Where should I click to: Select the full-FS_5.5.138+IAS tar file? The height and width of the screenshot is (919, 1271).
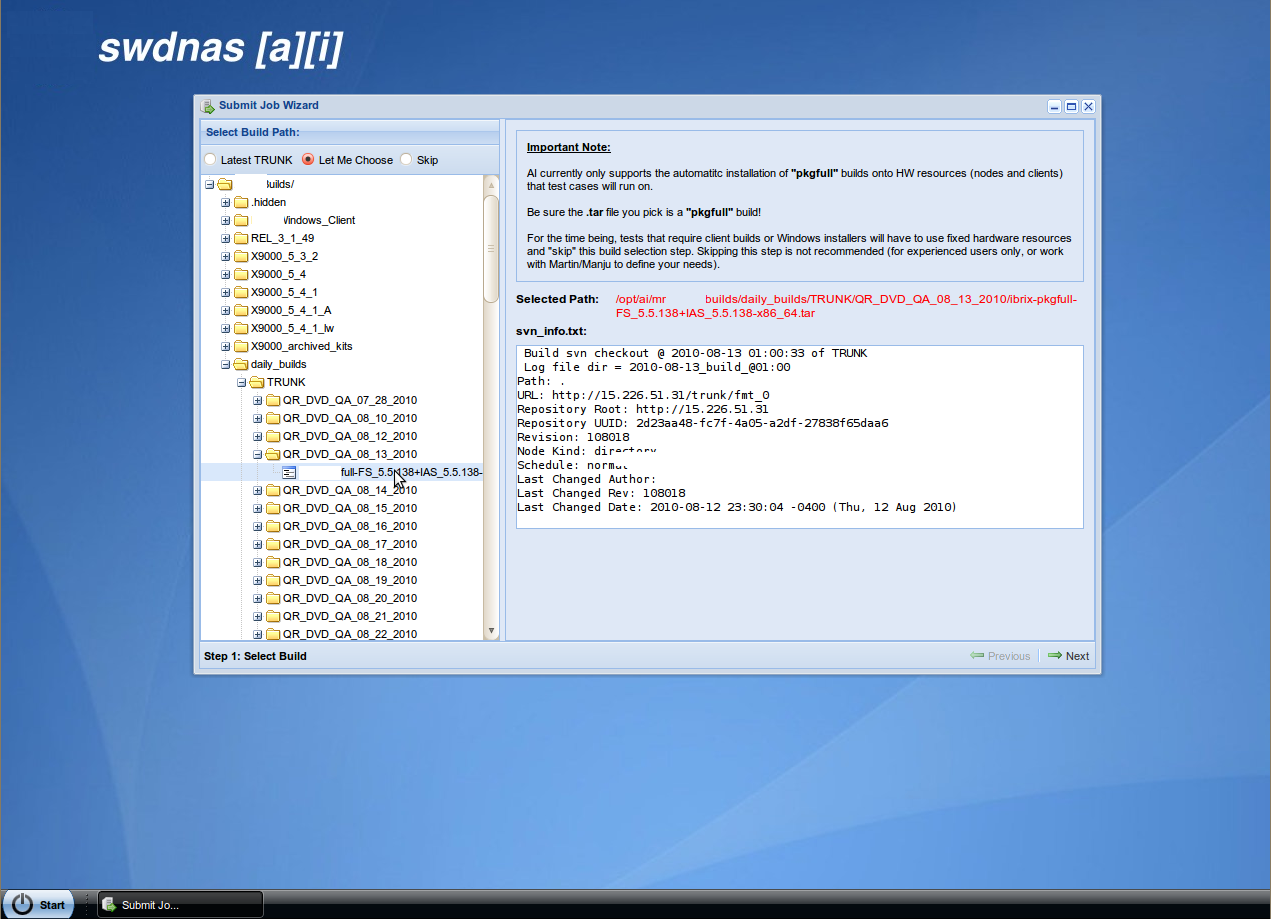point(411,472)
